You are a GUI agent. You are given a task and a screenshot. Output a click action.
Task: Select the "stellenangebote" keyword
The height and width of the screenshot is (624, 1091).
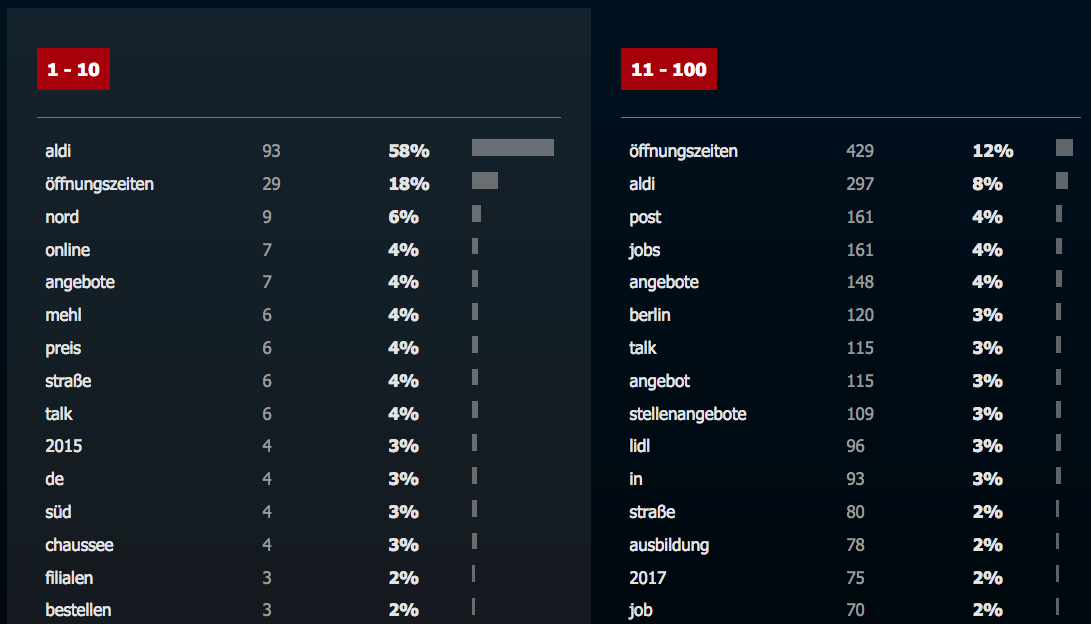(x=687, y=414)
